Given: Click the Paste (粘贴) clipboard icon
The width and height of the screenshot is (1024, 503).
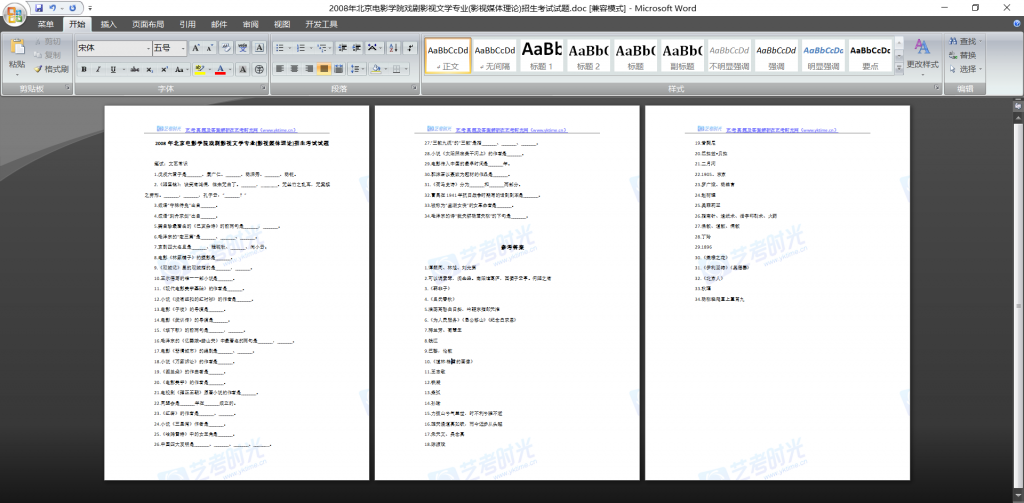Looking at the screenshot, I should 17,50.
